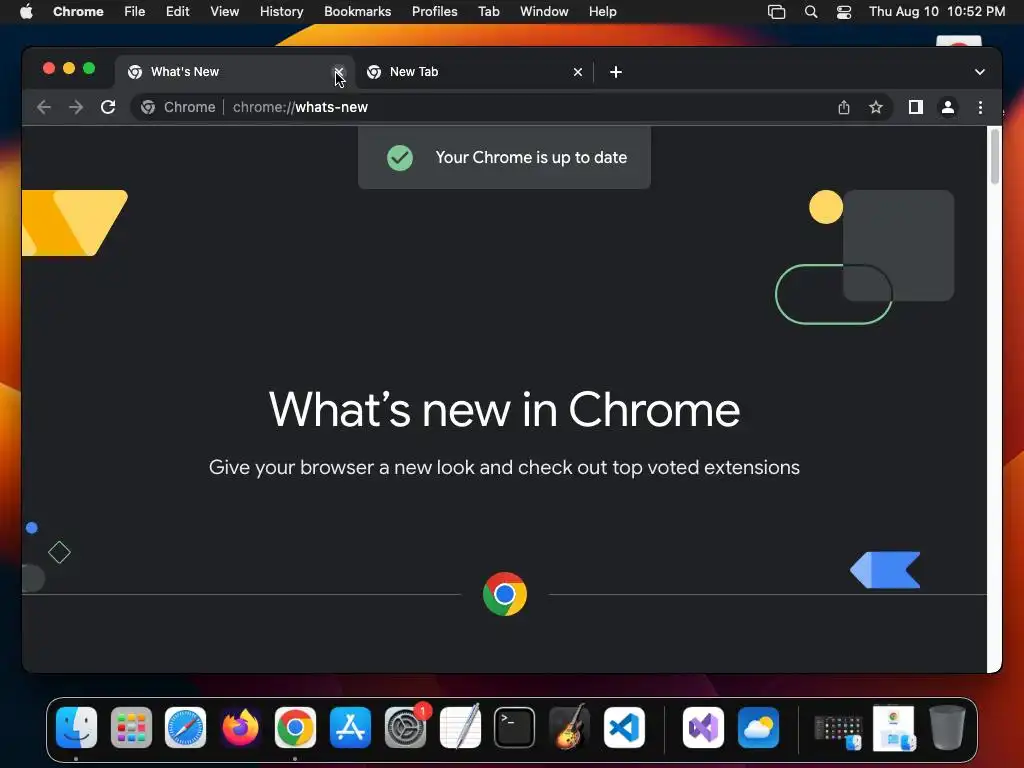The width and height of the screenshot is (1024, 768).
Task: Open App Store from the Dock
Action: [351, 728]
